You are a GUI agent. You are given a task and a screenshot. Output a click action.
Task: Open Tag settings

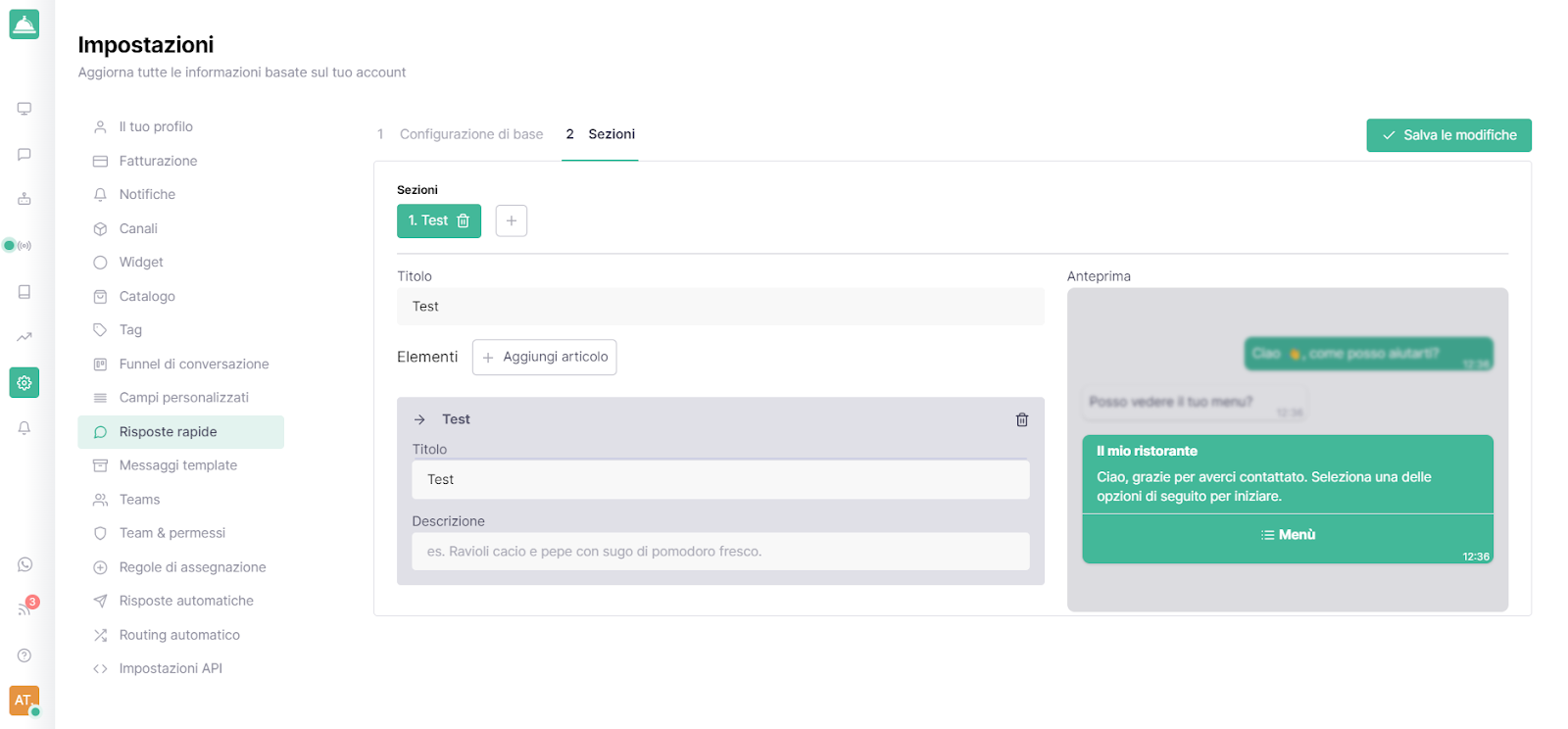pyautogui.click(x=130, y=330)
